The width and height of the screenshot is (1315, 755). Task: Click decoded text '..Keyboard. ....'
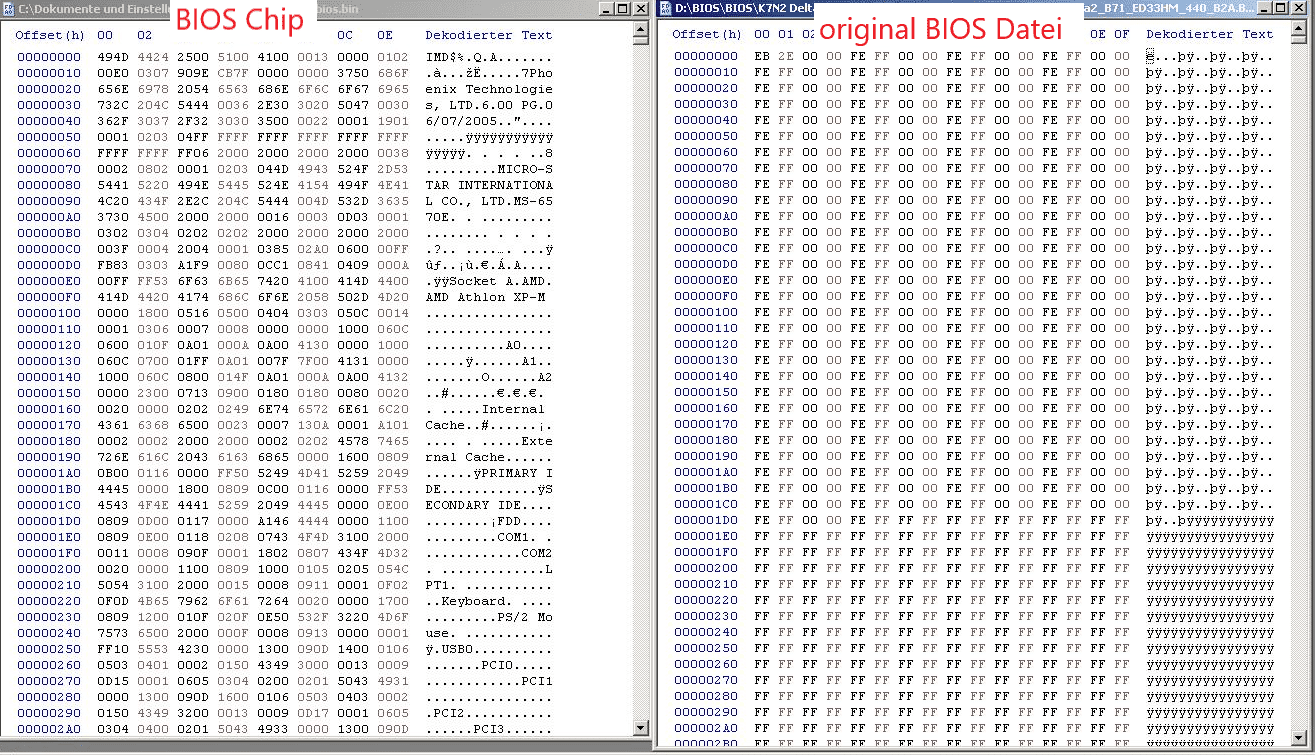(x=489, y=601)
